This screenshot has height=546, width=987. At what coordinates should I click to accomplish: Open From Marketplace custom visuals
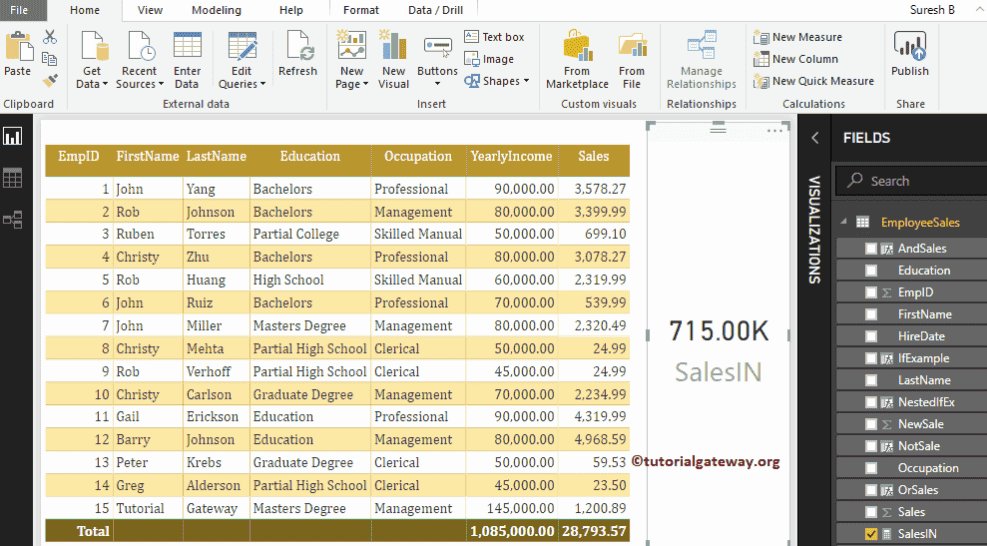click(x=577, y=47)
